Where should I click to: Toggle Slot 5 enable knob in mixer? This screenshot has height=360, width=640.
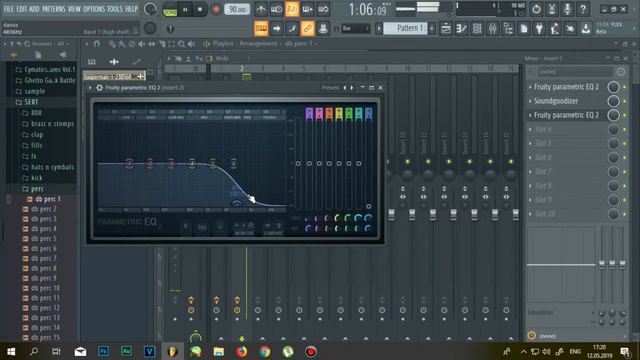pyautogui.click(x=613, y=144)
